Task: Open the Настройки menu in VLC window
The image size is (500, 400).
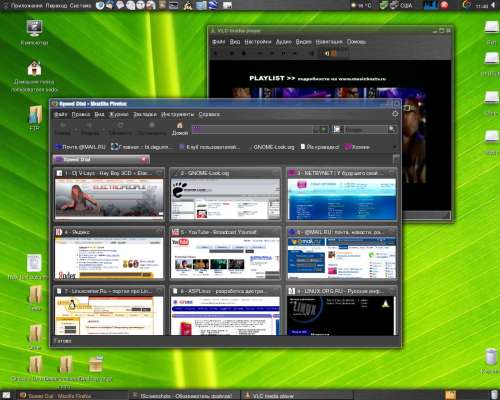Action: click(x=258, y=42)
